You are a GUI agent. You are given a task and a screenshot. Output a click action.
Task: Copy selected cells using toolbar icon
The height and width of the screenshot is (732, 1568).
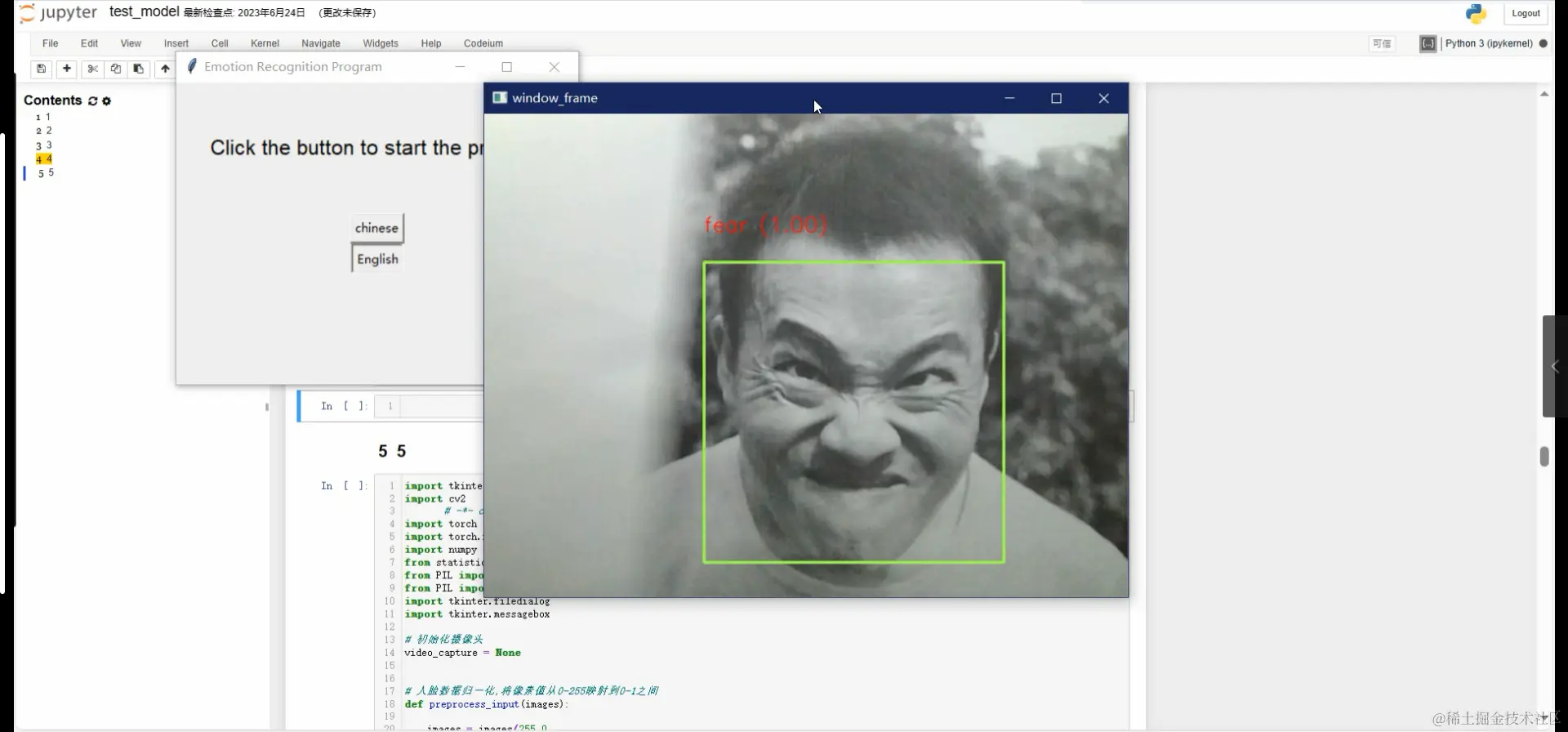115,69
